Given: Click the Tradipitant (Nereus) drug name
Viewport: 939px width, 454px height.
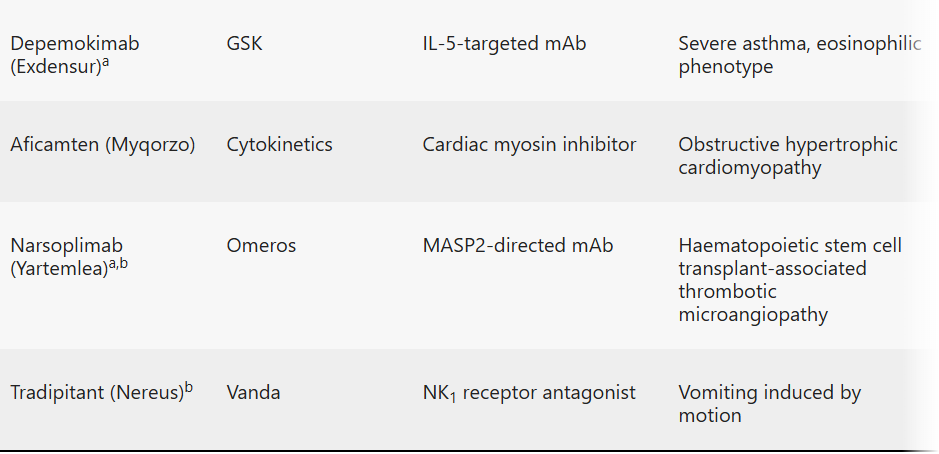Looking at the screenshot, I should coord(96,393).
